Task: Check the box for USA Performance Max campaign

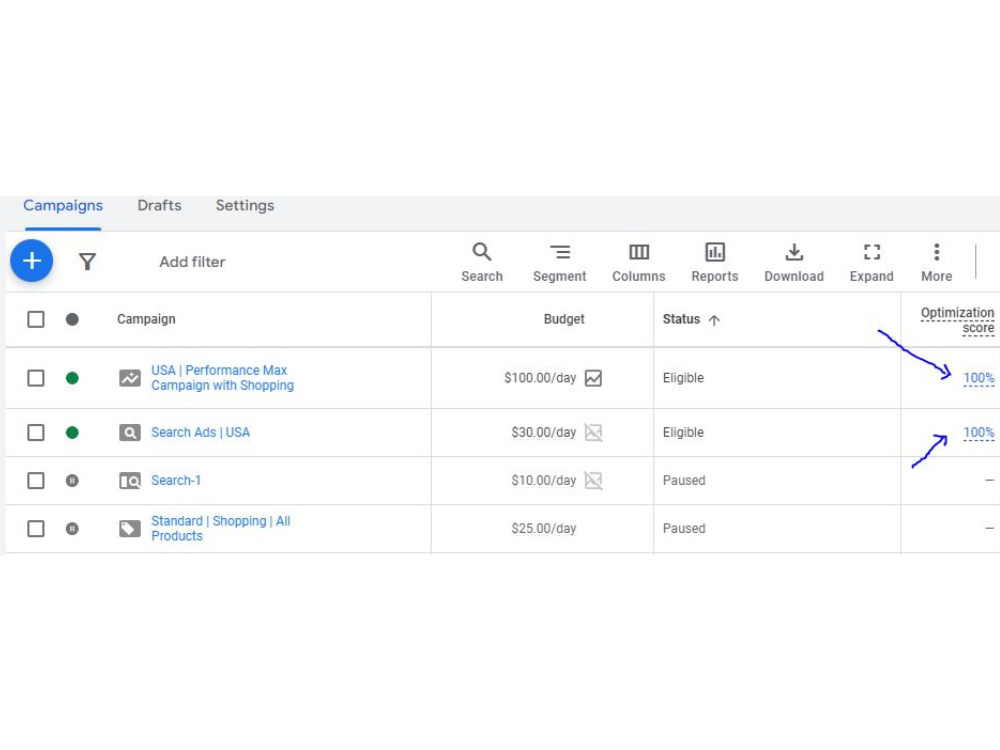Action: (x=36, y=378)
